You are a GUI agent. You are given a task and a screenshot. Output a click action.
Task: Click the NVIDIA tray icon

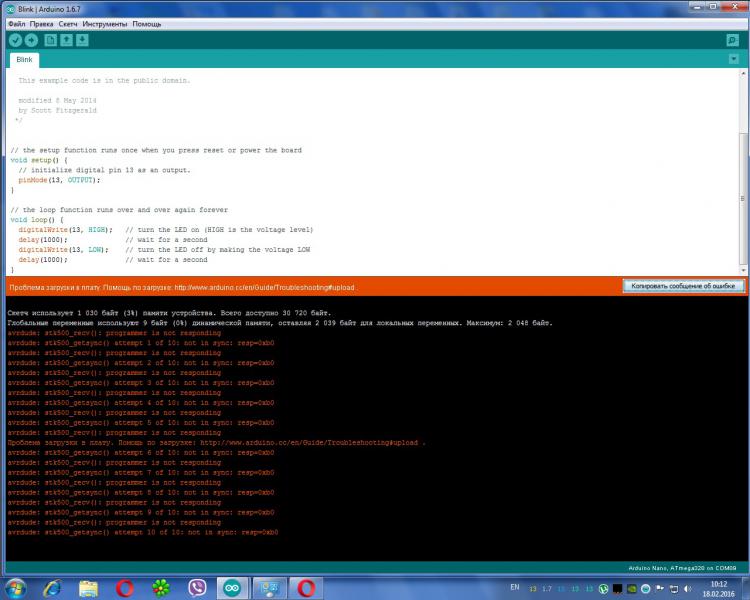tap(631, 589)
